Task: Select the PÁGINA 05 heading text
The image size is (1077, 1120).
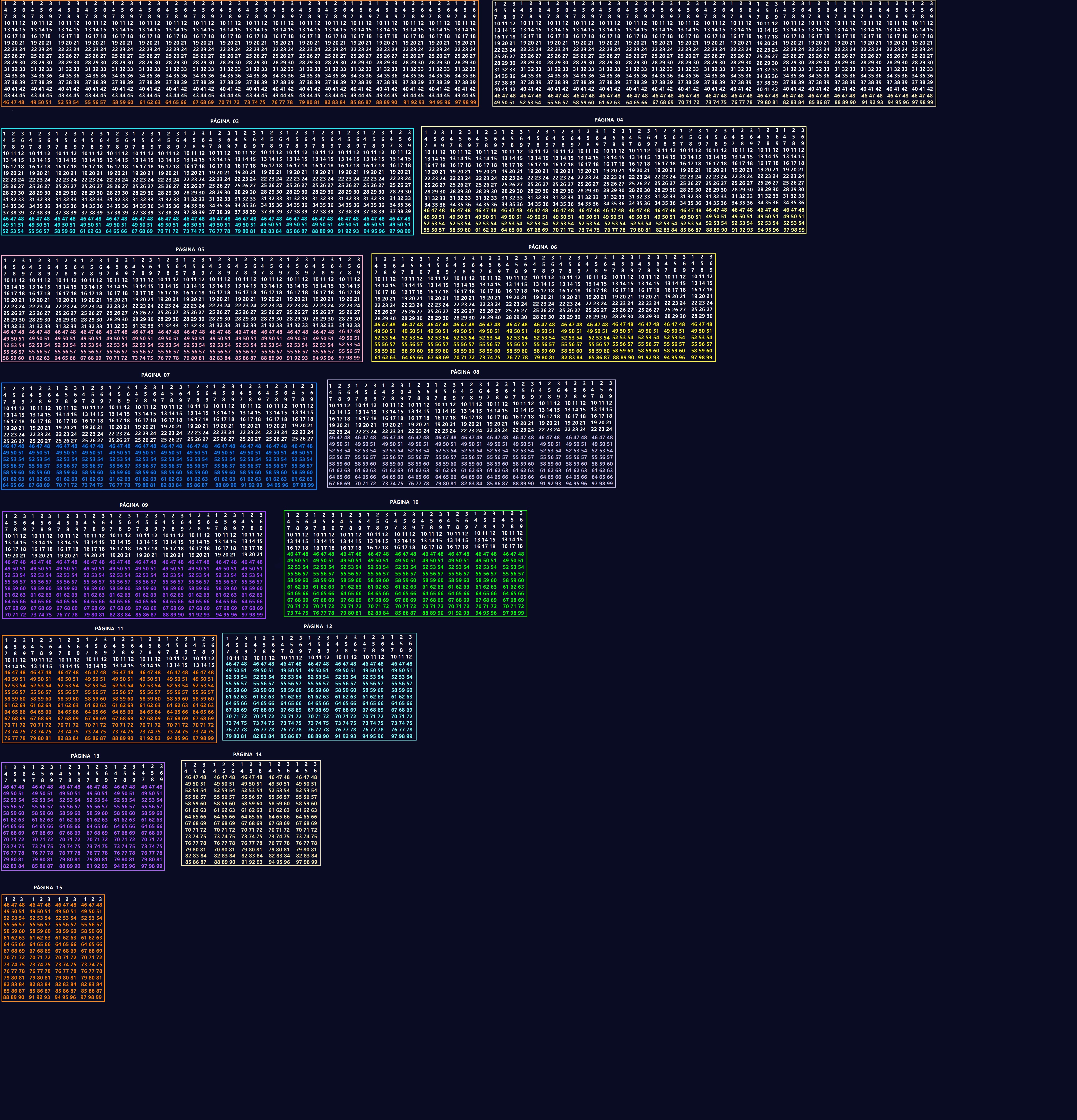Action: pos(190,249)
